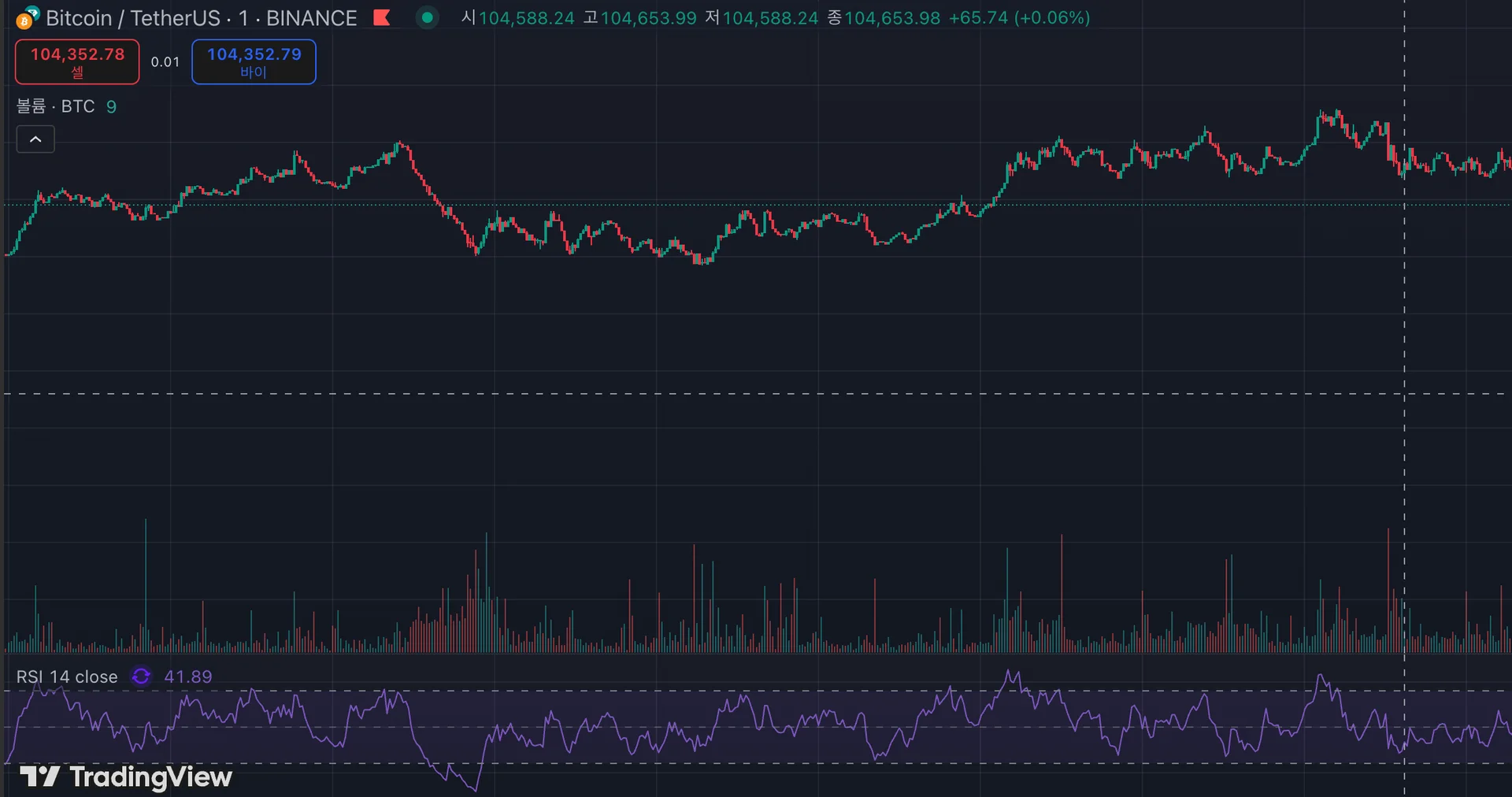Open the TradingView wordmark link
This screenshot has height=797, width=1512.
click(151, 777)
